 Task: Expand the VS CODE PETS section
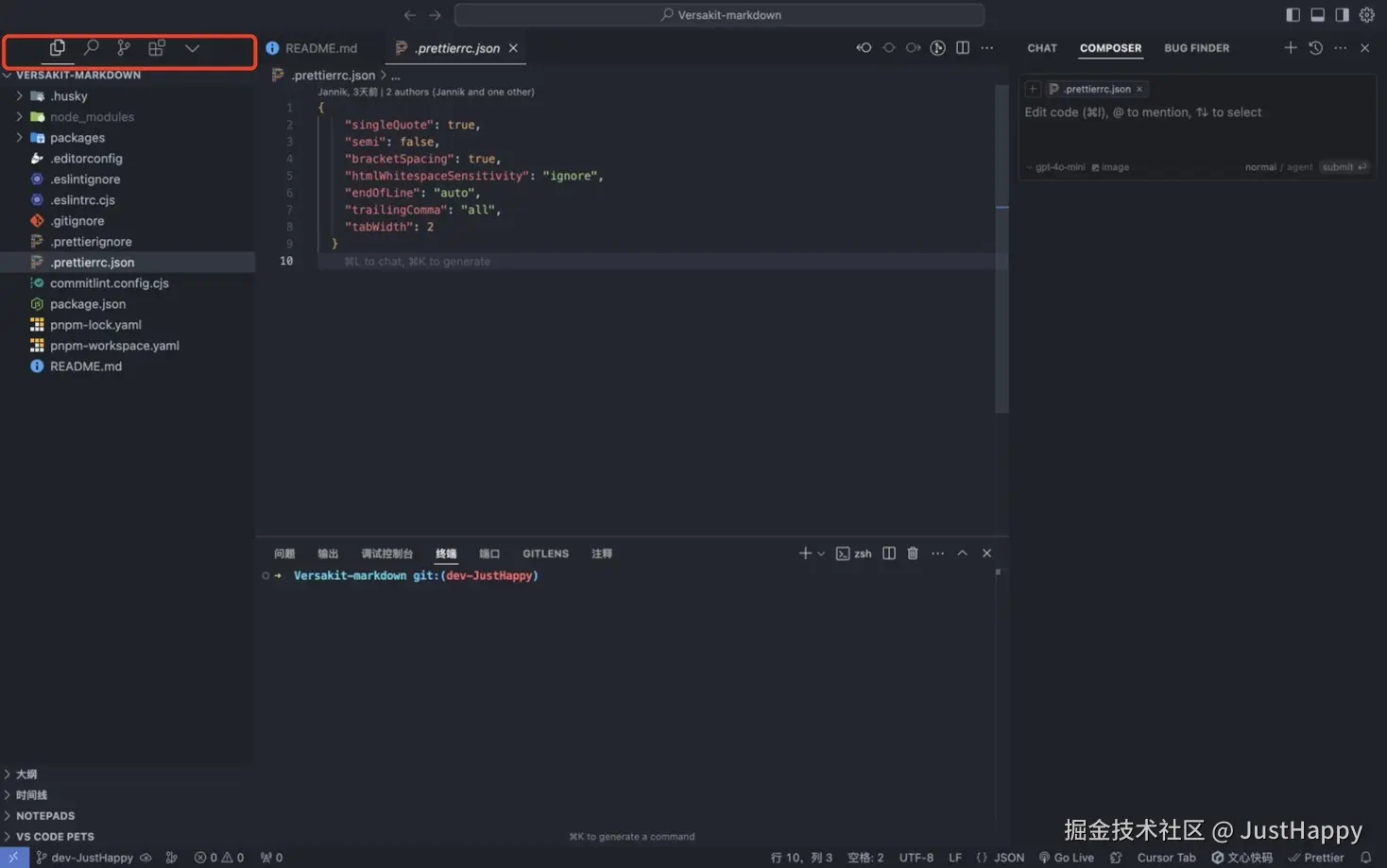(128, 837)
